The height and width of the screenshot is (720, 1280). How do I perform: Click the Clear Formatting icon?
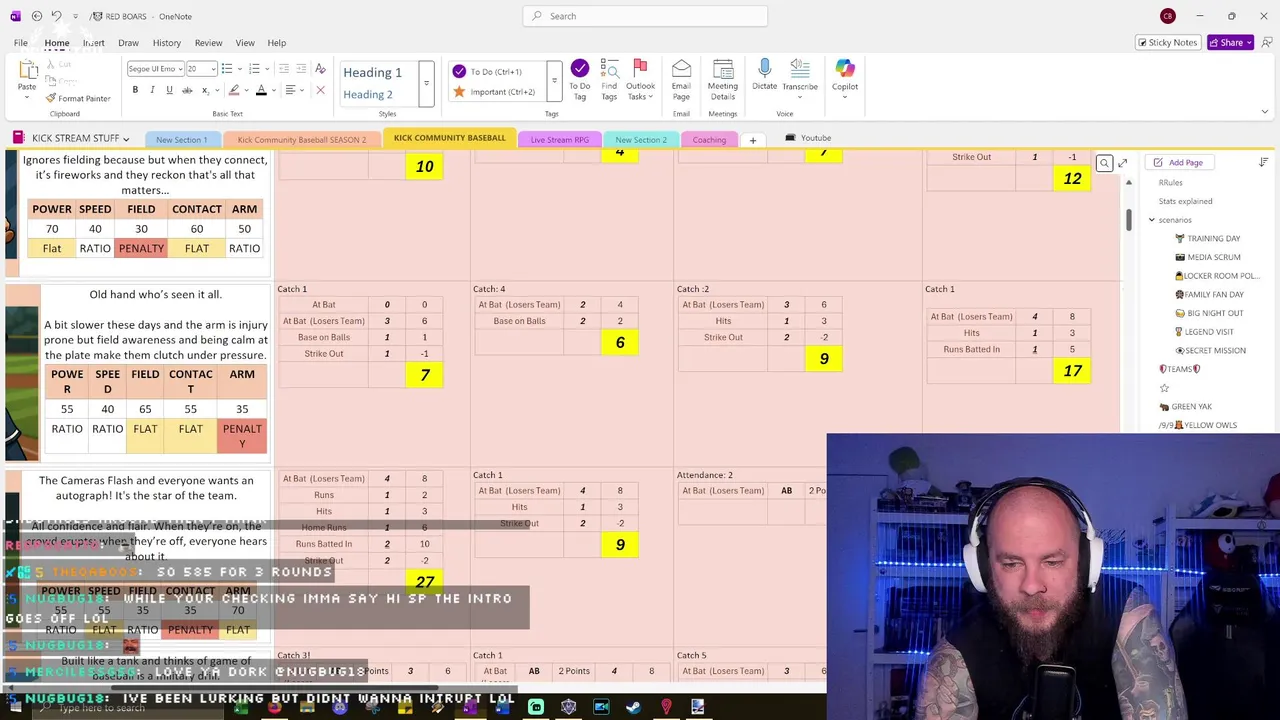coord(320,68)
